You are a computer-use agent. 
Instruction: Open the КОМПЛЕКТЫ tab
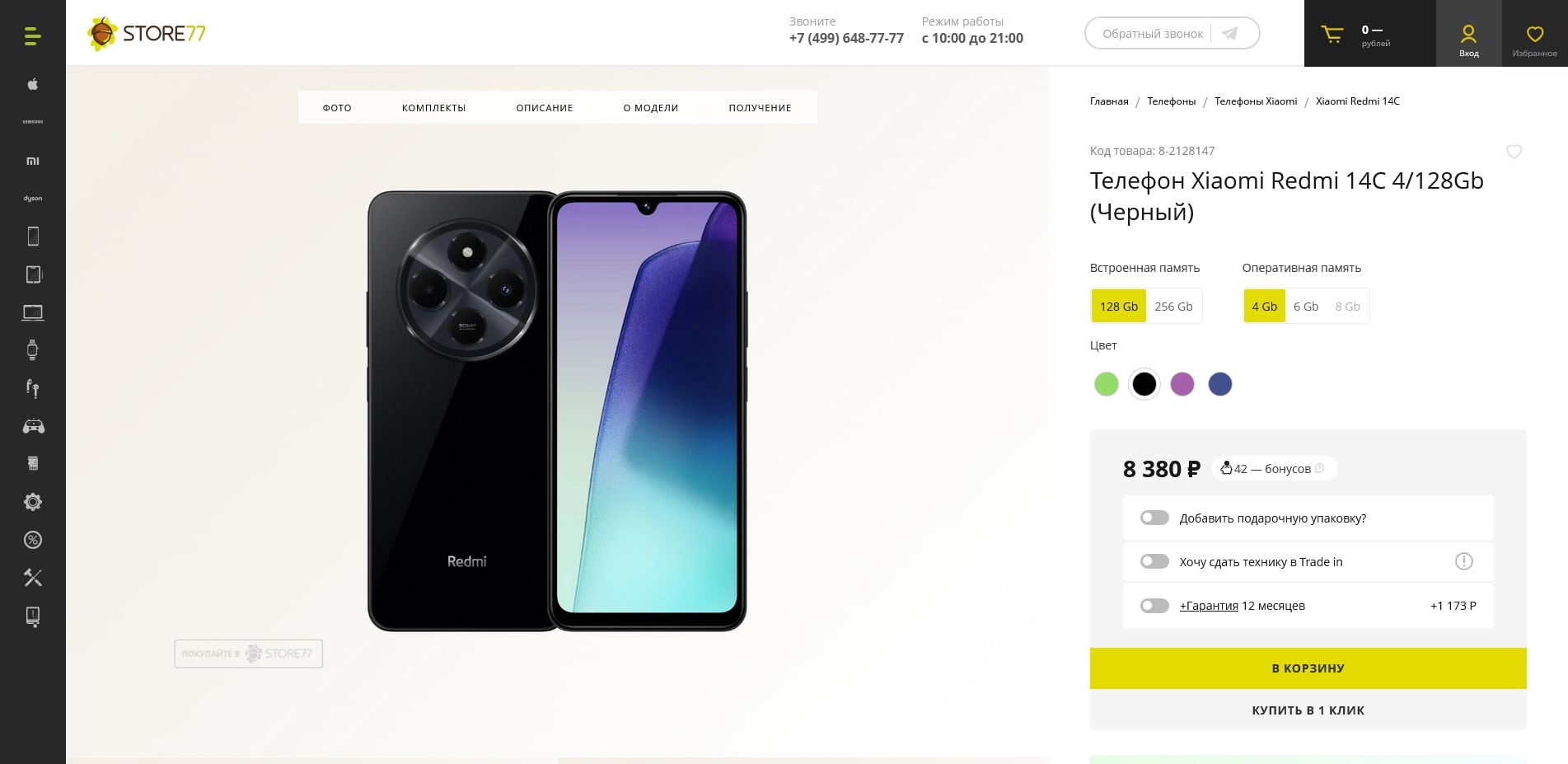(433, 108)
